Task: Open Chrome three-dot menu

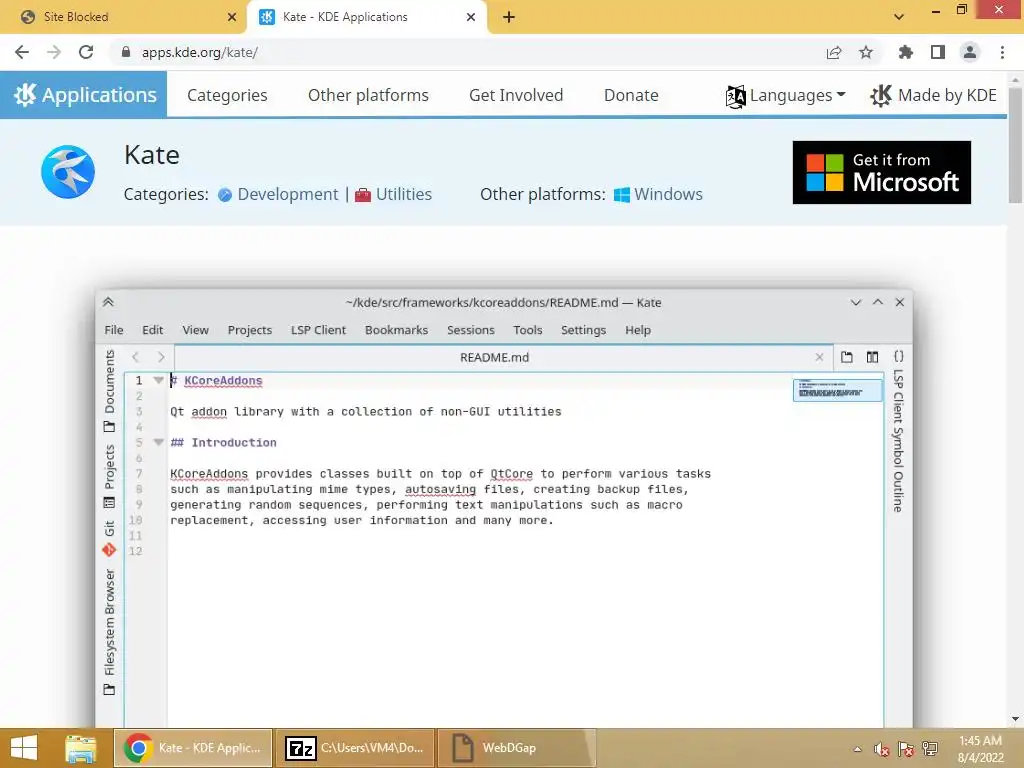Action: point(1002,52)
